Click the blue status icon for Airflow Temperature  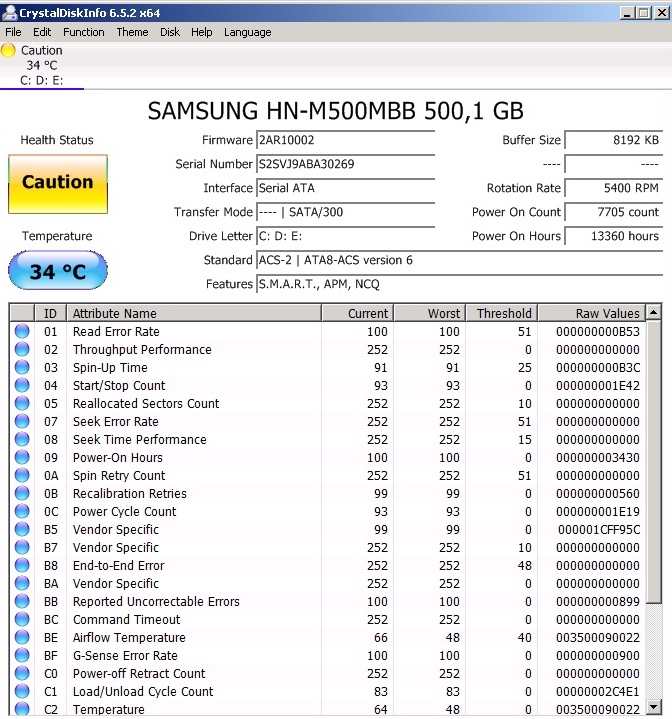click(22, 637)
